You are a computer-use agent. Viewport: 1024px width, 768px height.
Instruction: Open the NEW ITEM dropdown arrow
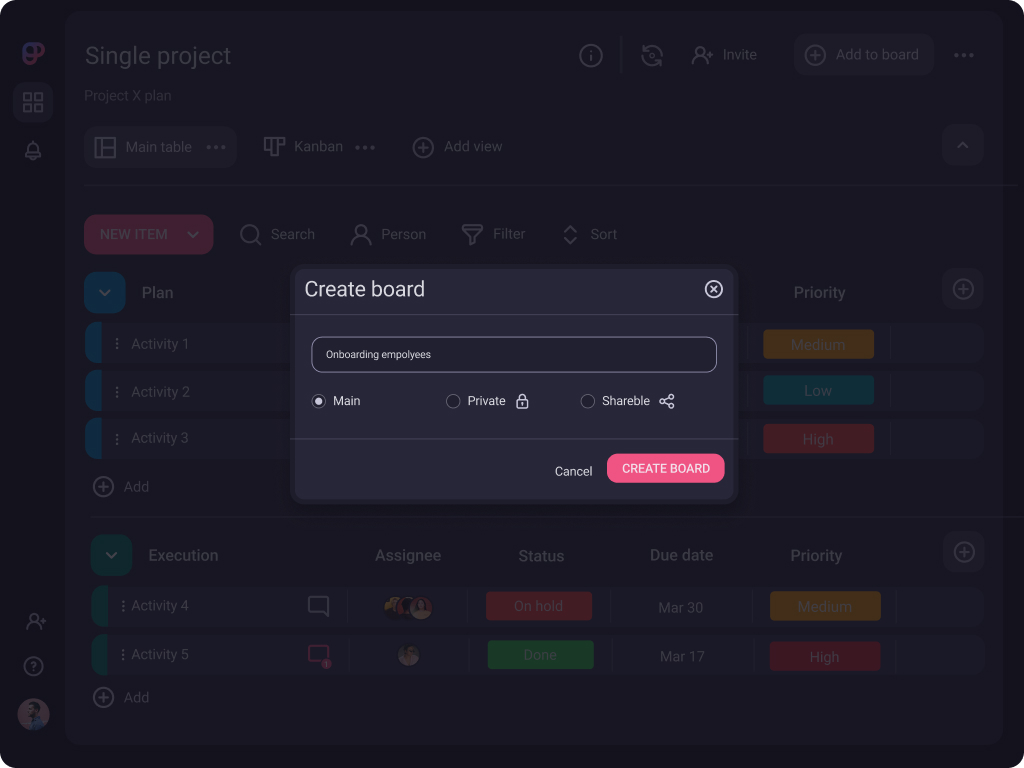[193, 235]
